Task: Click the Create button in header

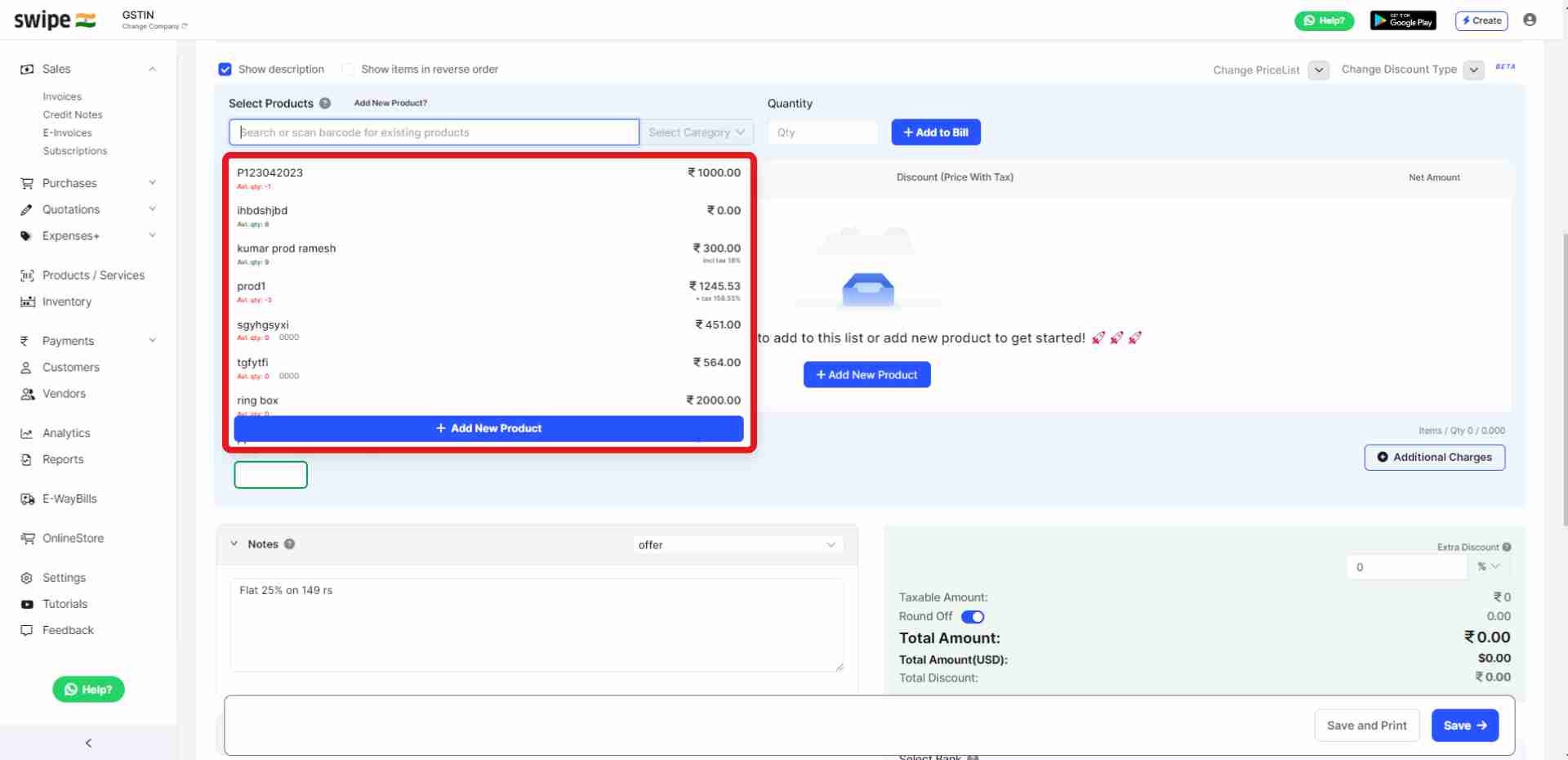Action: (x=1481, y=20)
